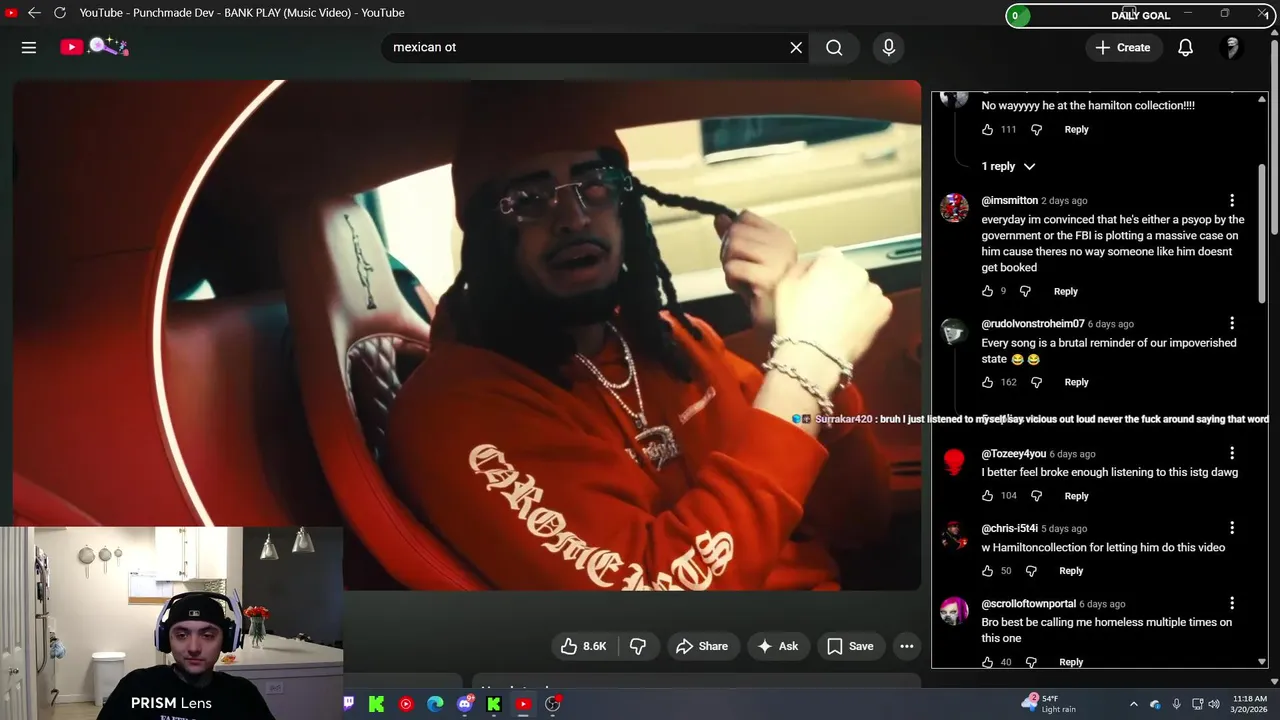Open options menu for @scrolloftownportal comment
The image size is (1280, 720).
pyautogui.click(x=1232, y=603)
